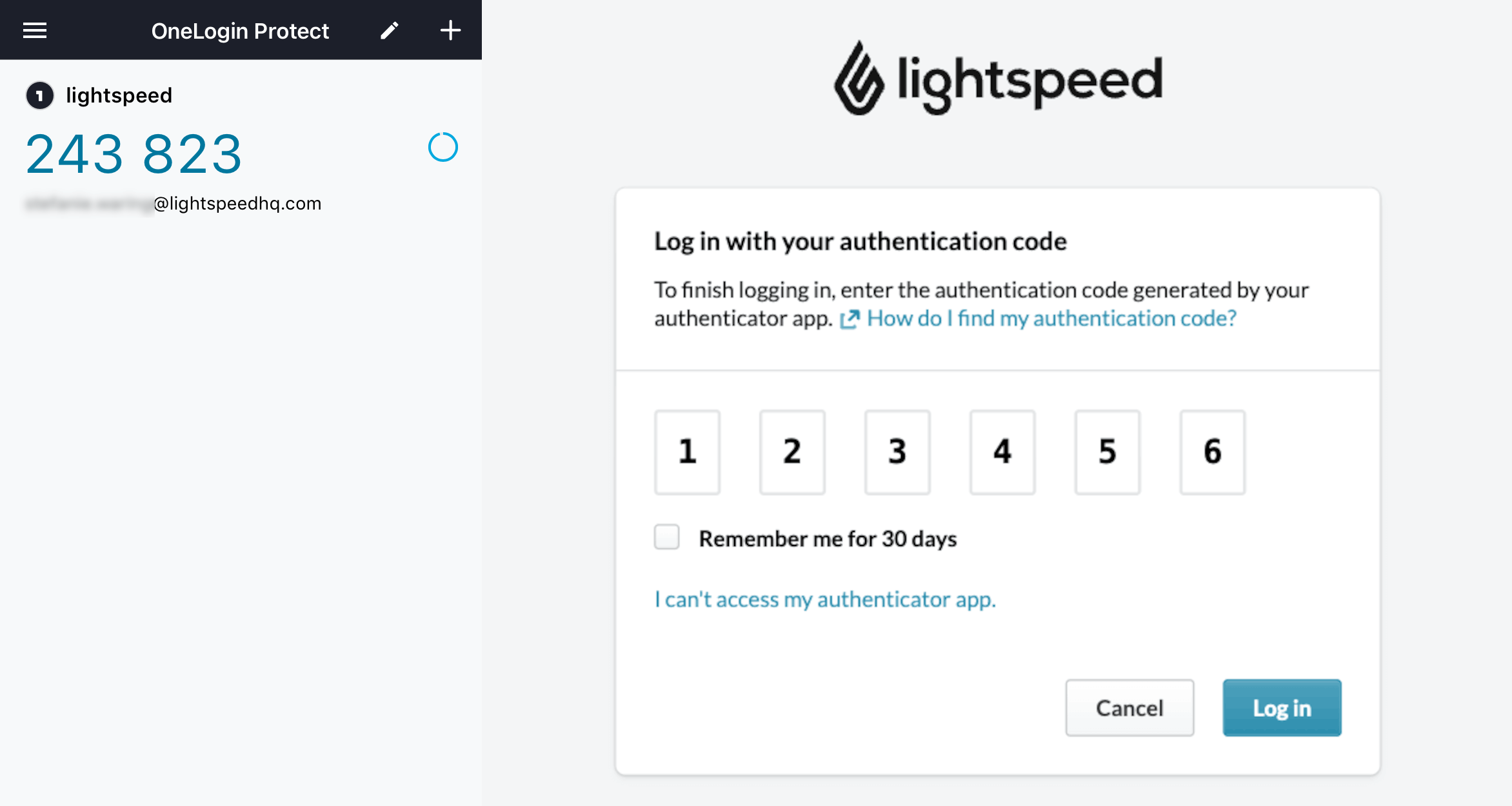
Task: Open How do I find my authentication code
Action: point(1051,318)
